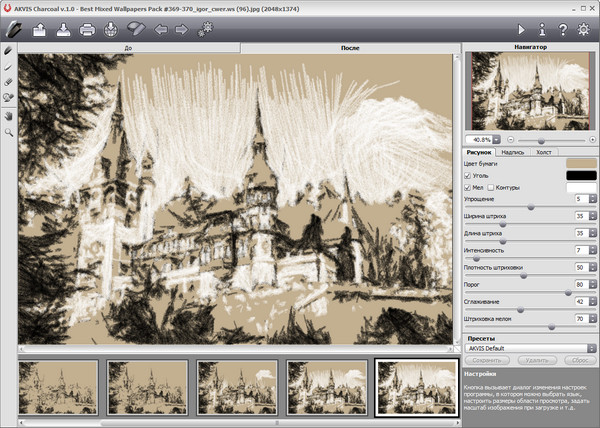Click the open image icon in toolbar
Screen dimensions: 600x428
pos(40,29)
